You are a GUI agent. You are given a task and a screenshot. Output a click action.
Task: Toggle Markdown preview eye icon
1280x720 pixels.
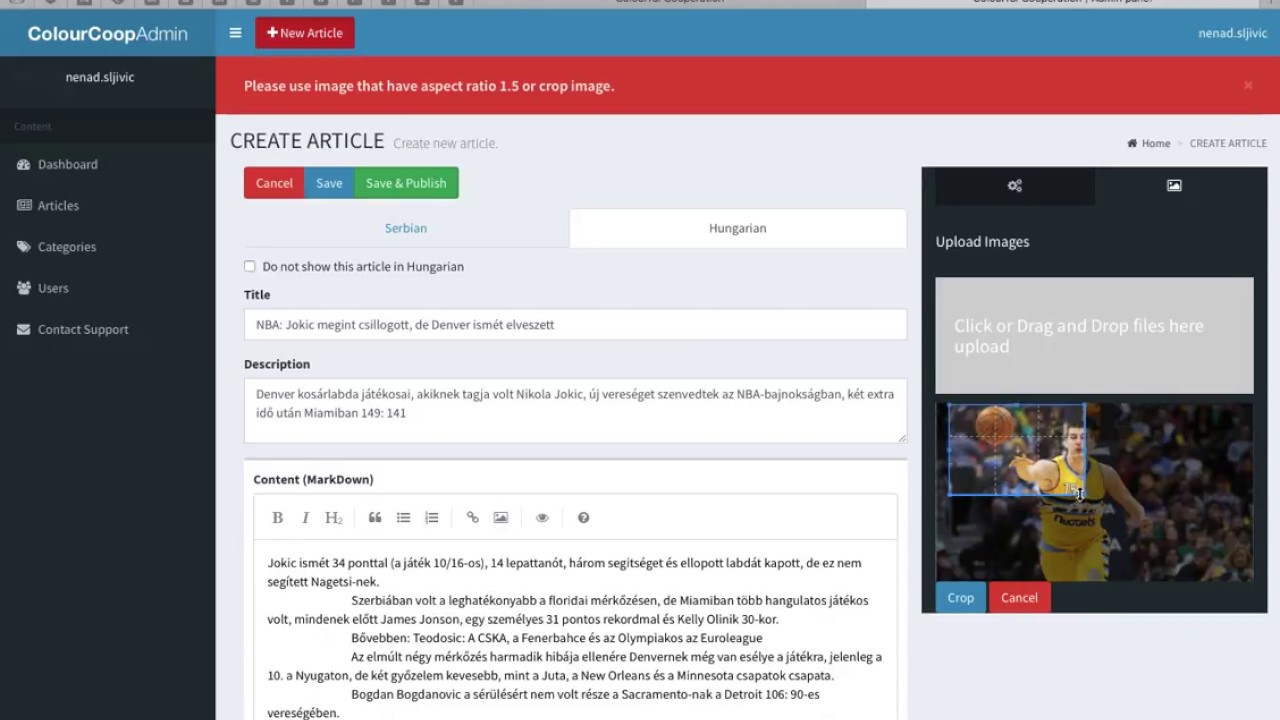542,517
